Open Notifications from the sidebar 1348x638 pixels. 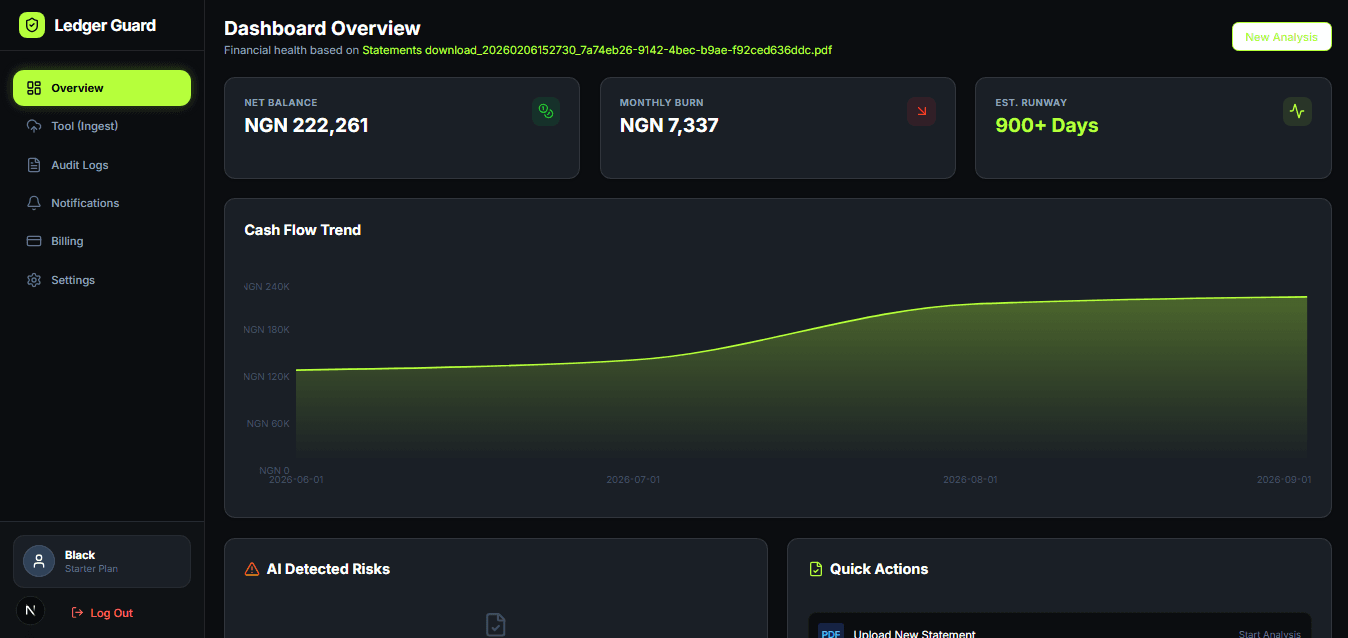pyautogui.click(x=102, y=203)
